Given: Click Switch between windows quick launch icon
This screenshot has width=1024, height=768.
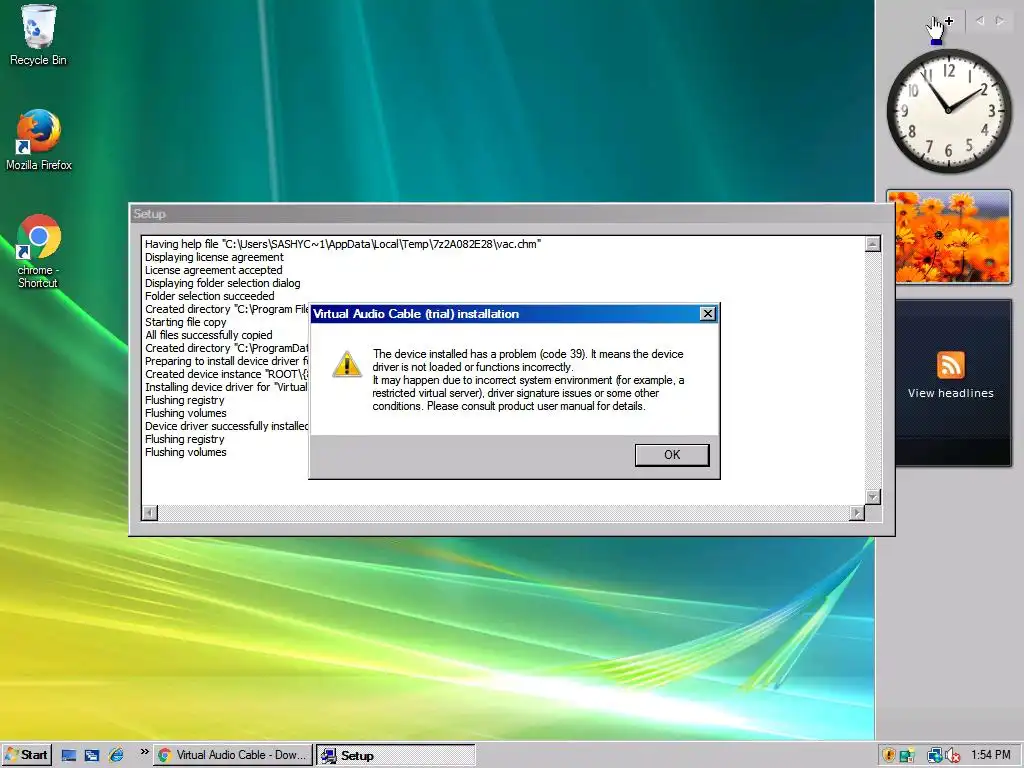Looking at the screenshot, I should point(92,756).
